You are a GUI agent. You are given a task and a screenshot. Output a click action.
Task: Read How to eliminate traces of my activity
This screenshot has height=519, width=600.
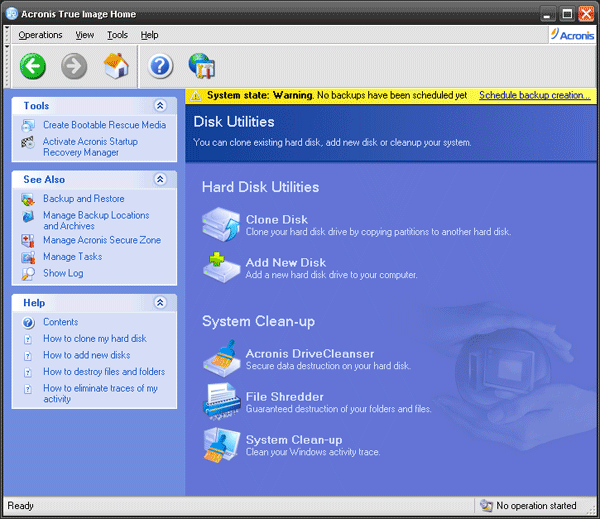(x=100, y=393)
